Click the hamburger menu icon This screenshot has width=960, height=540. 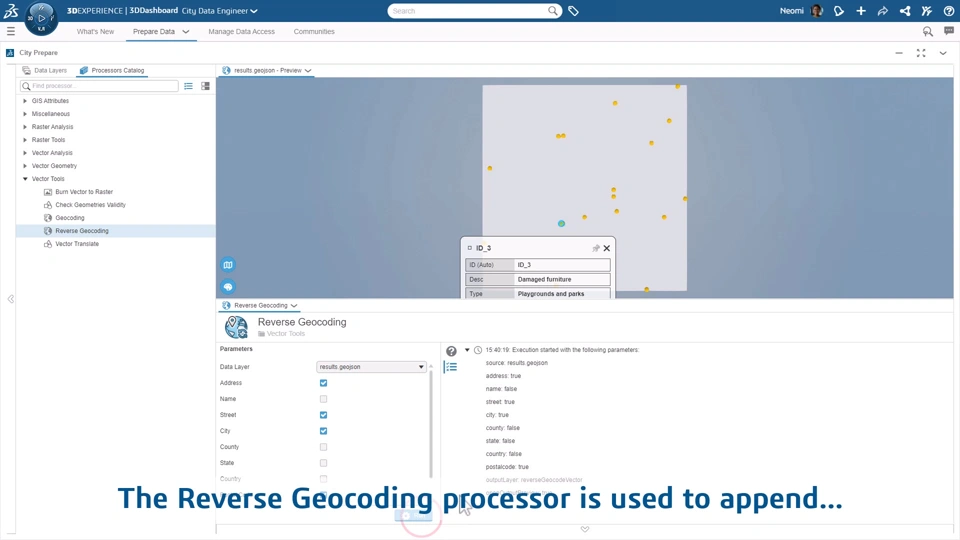point(10,31)
